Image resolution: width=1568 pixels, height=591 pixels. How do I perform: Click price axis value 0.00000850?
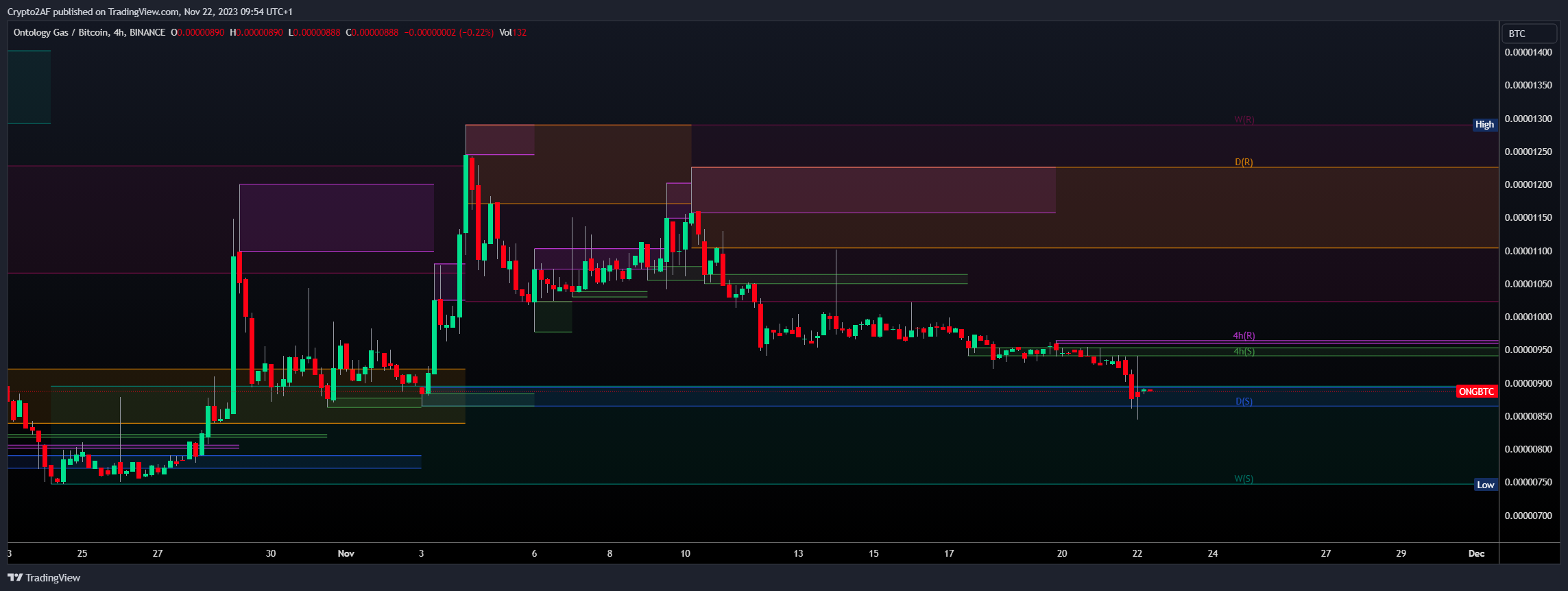1527,416
